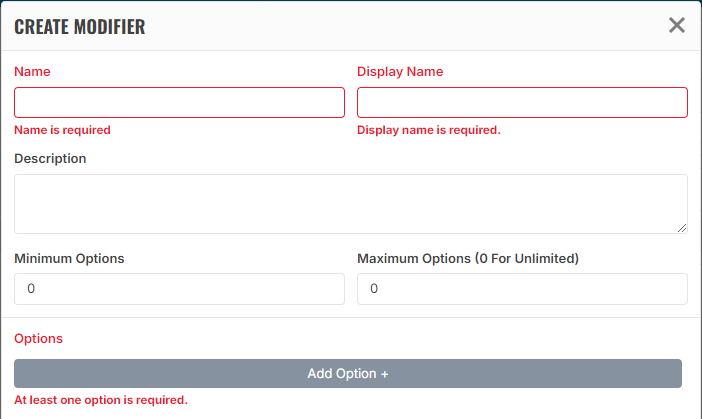This screenshot has width=702, height=419.
Task: Click the Description label text
Action: click(x=50, y=158)
